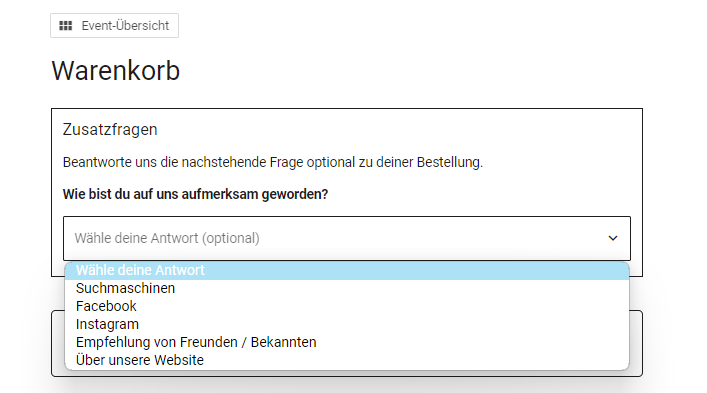
Task: Click the grid icon in Event-Übersicht button
Action: tap(66, 26)
